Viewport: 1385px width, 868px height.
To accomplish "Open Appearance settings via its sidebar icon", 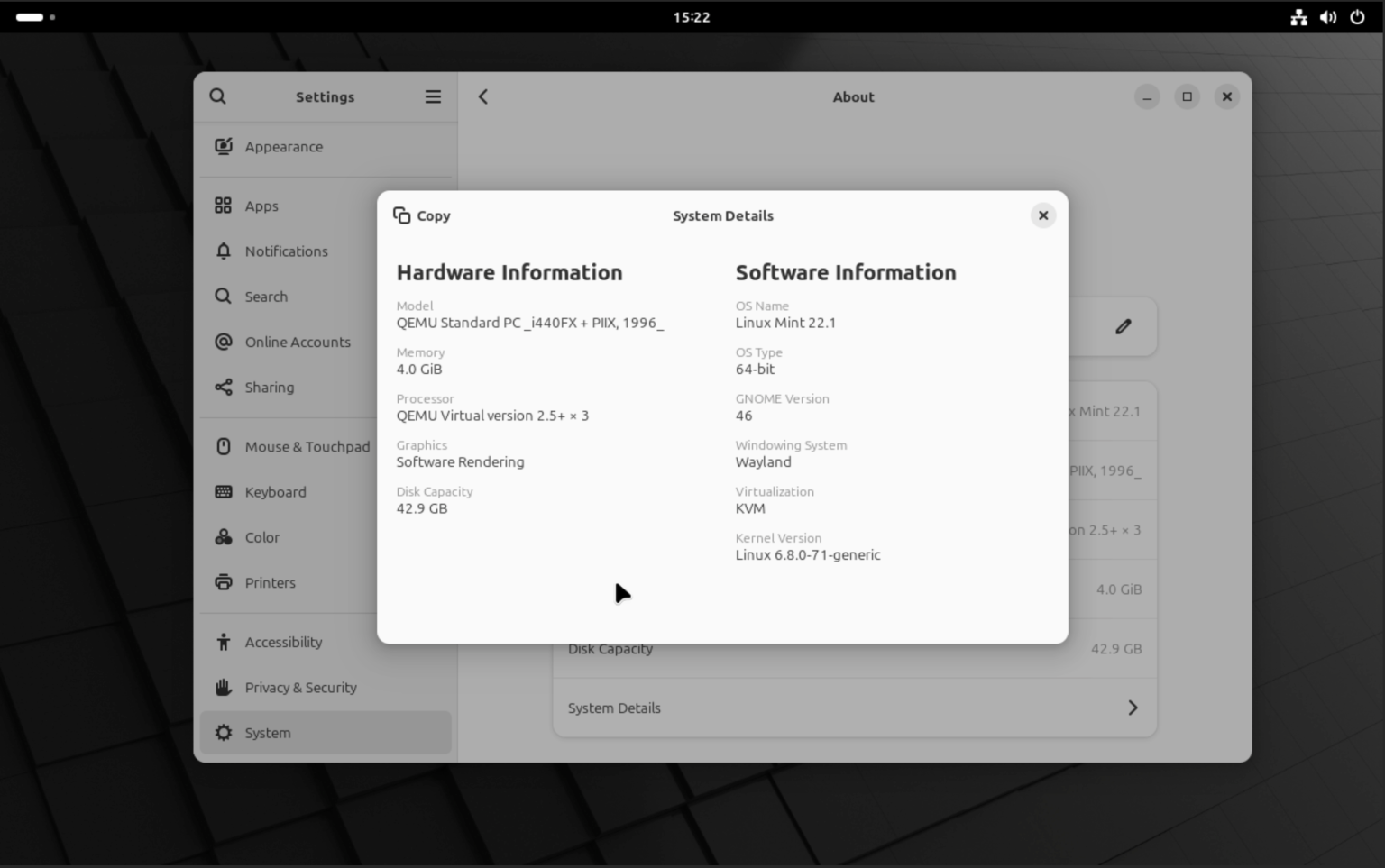I will tap(223, 146).
